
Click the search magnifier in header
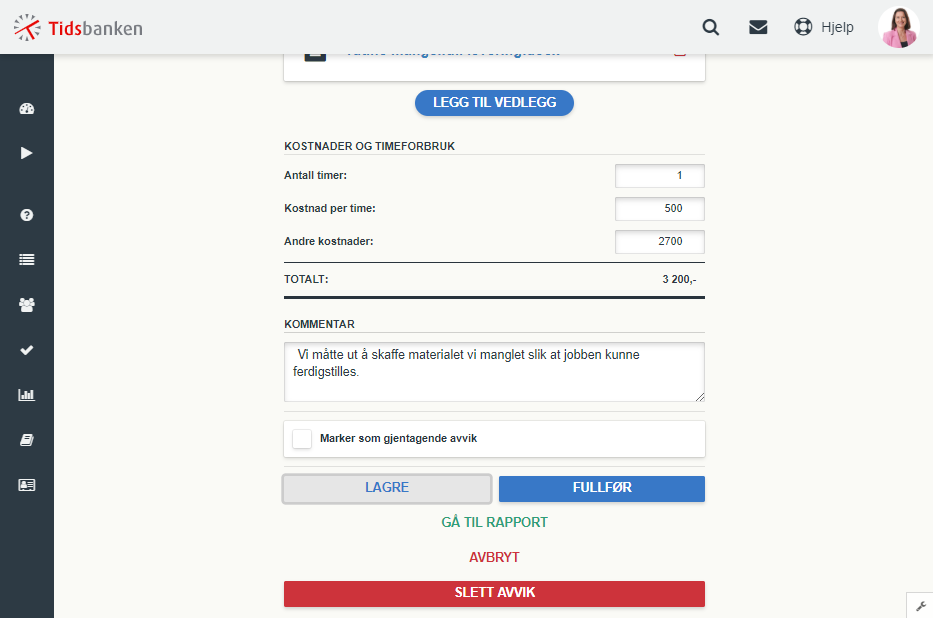pos(710,27)
